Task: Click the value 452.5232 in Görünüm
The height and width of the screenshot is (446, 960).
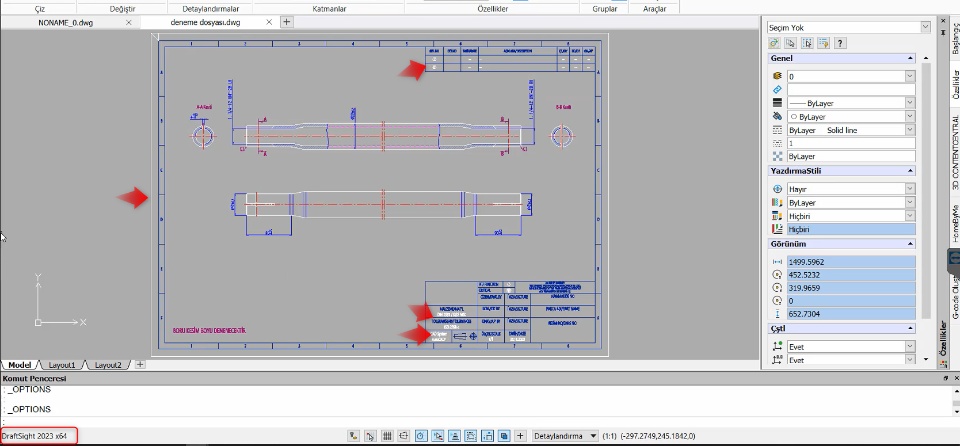Action: coord(851,275)
